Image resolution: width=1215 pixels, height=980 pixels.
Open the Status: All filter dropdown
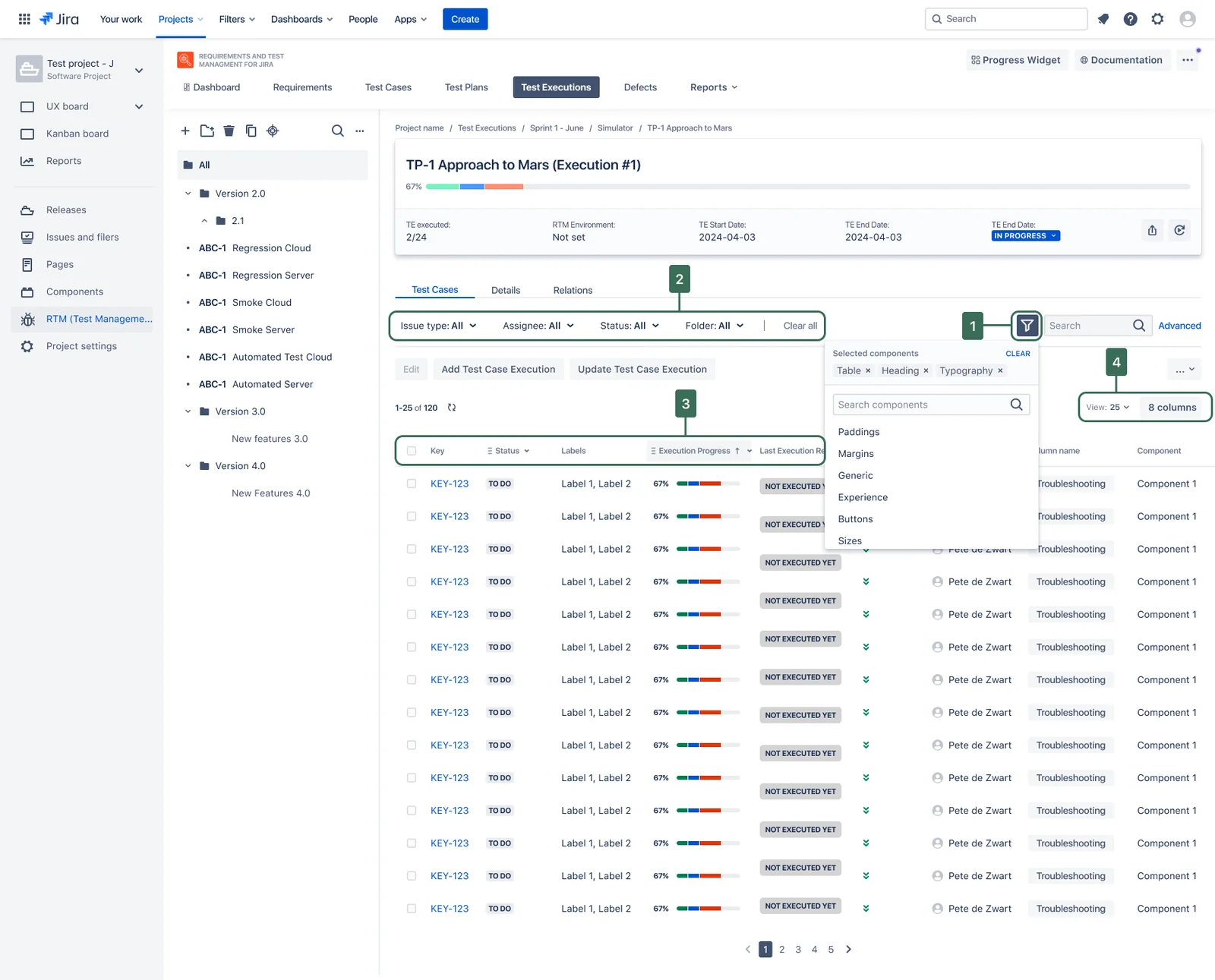pos(630,326)
